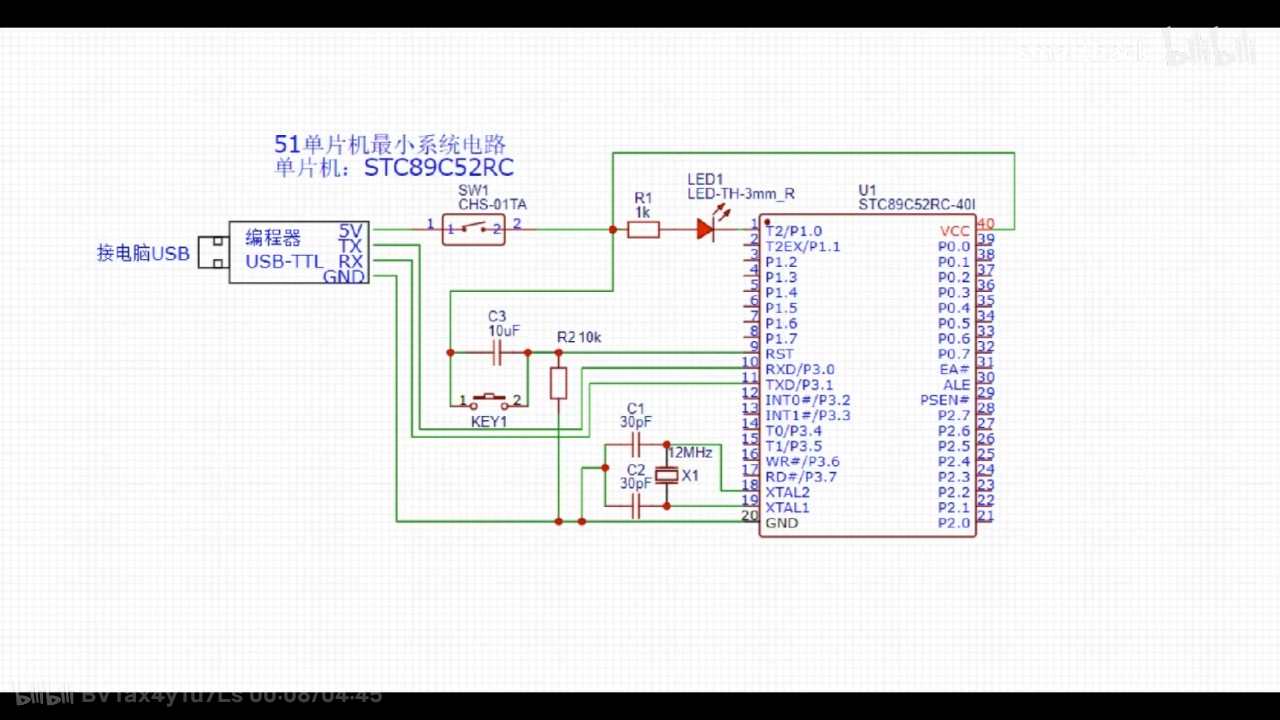Screen dimensions: 1280x720
Task: Click the 编程器 label in programmer box
Action: click(x=273, y=238)
